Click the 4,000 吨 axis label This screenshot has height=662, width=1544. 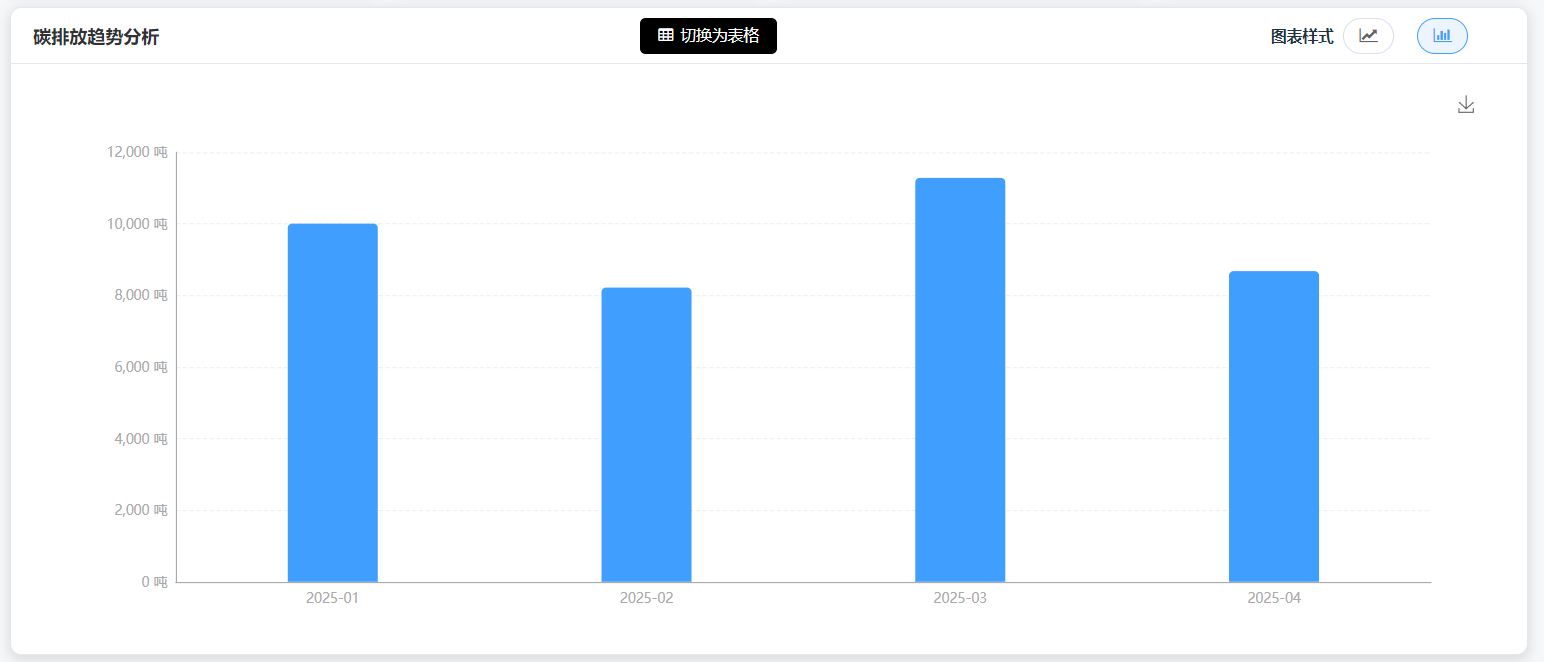point(140,439)
